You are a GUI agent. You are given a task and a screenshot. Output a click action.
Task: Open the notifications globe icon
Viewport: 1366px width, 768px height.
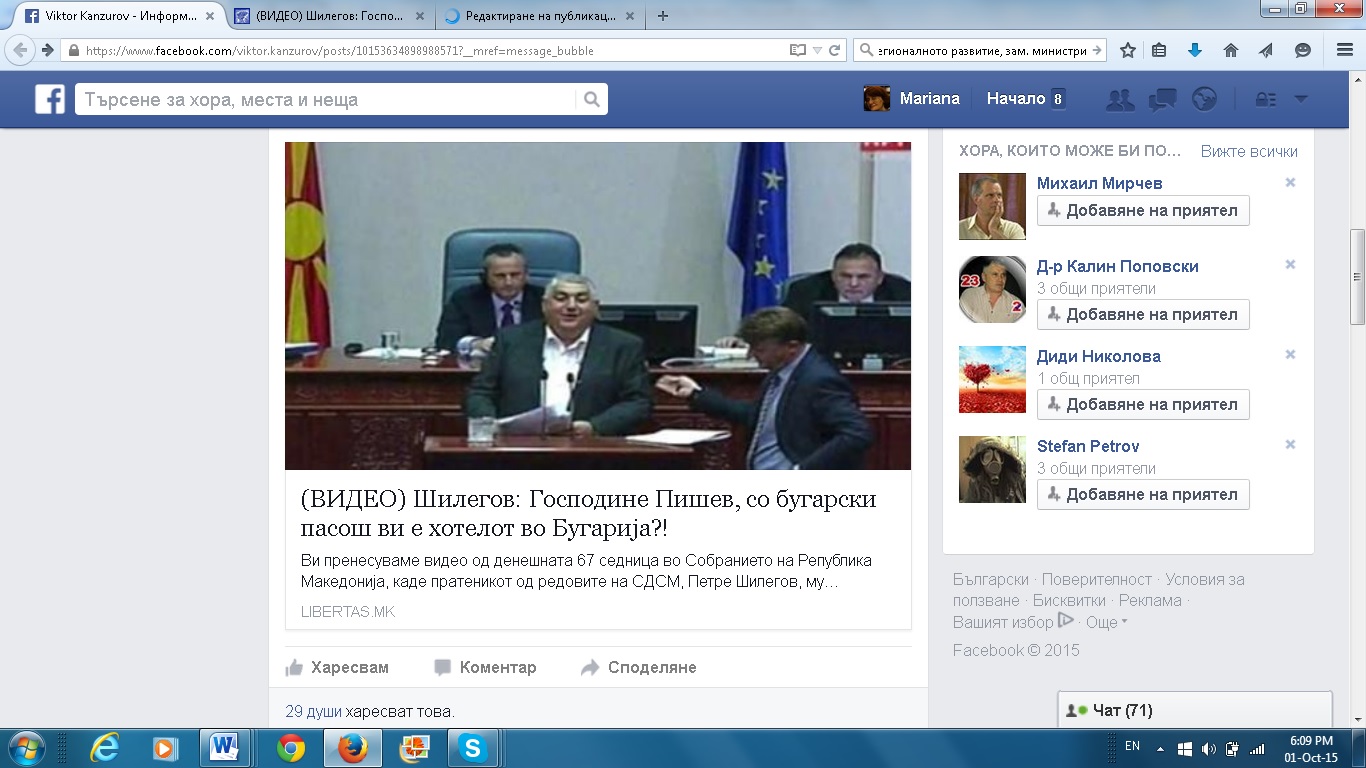coord(1205,99)
